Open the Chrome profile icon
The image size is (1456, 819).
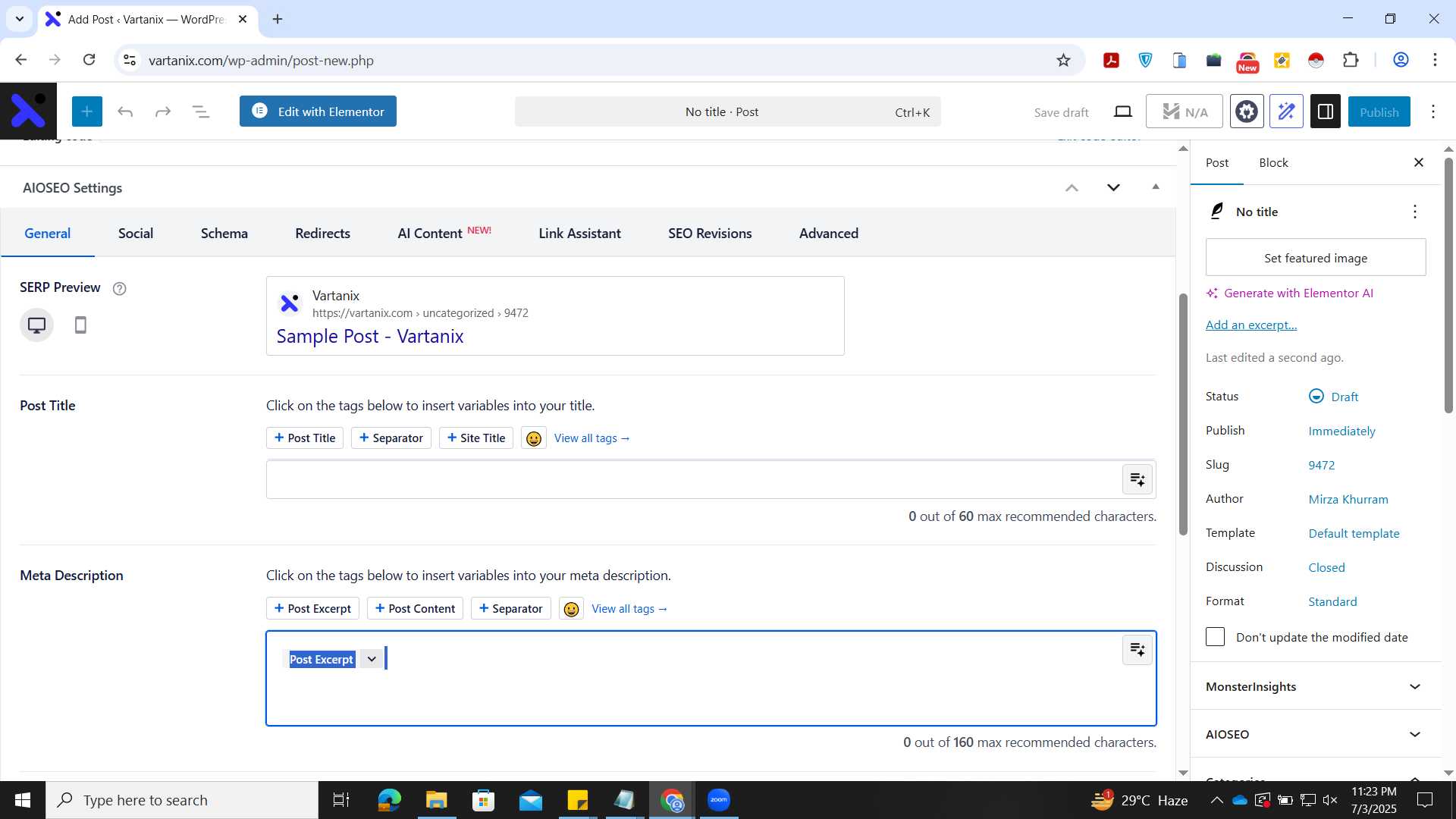pos(1401,60)
